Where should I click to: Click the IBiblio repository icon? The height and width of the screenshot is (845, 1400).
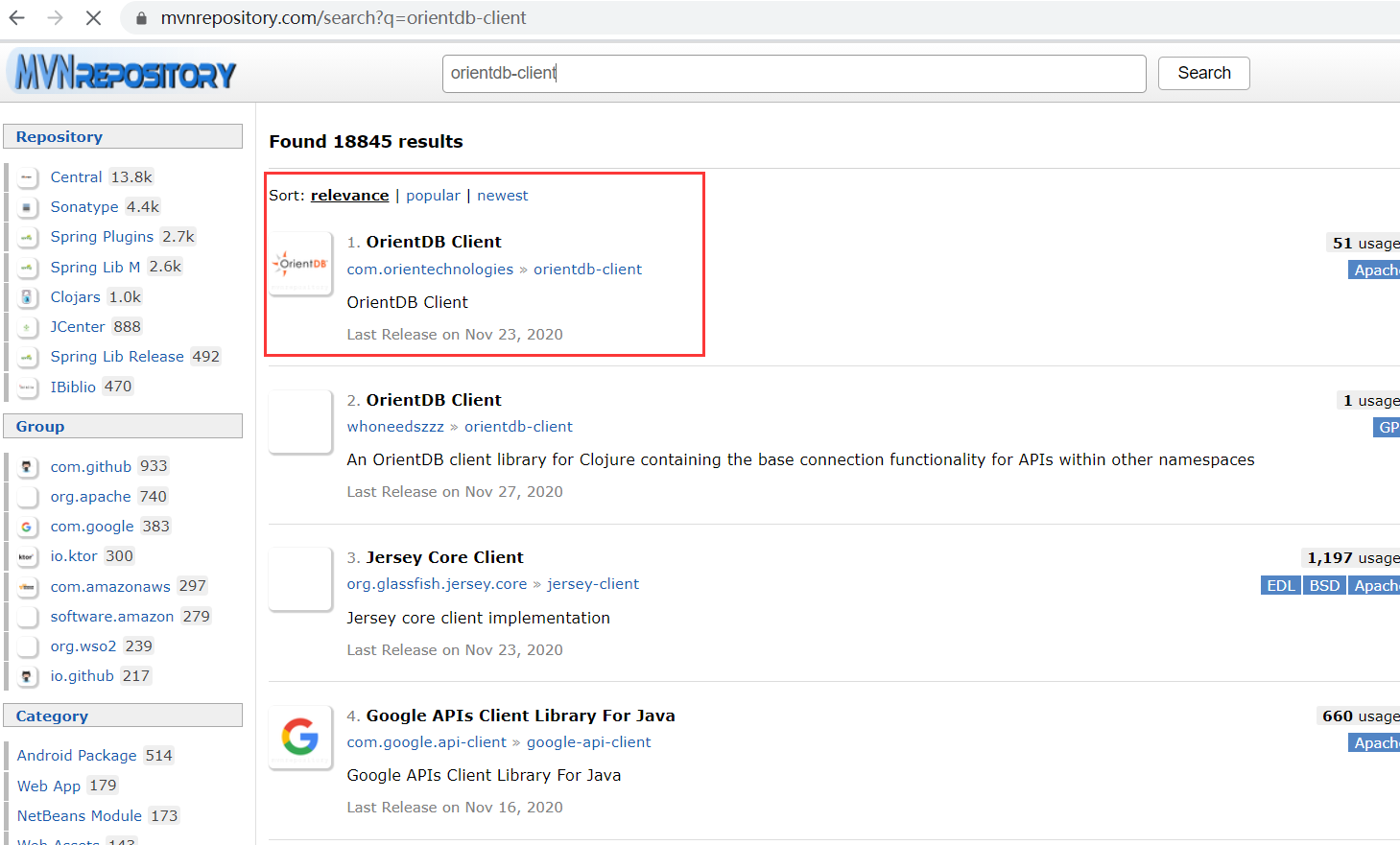(x=28, y=387)
